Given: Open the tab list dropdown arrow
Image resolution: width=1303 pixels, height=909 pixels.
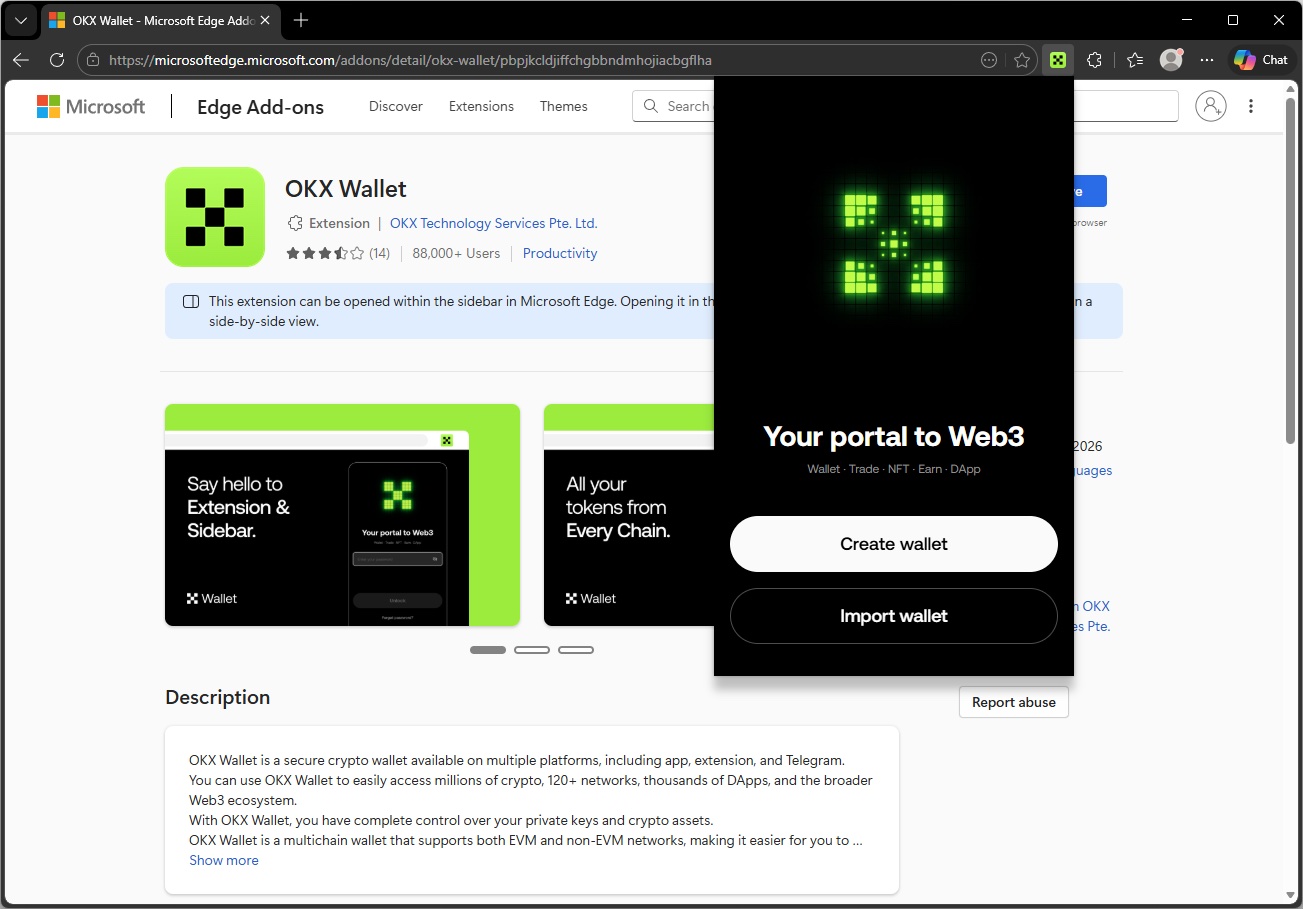Looking at the screenshot, I should tap(20, 20).
